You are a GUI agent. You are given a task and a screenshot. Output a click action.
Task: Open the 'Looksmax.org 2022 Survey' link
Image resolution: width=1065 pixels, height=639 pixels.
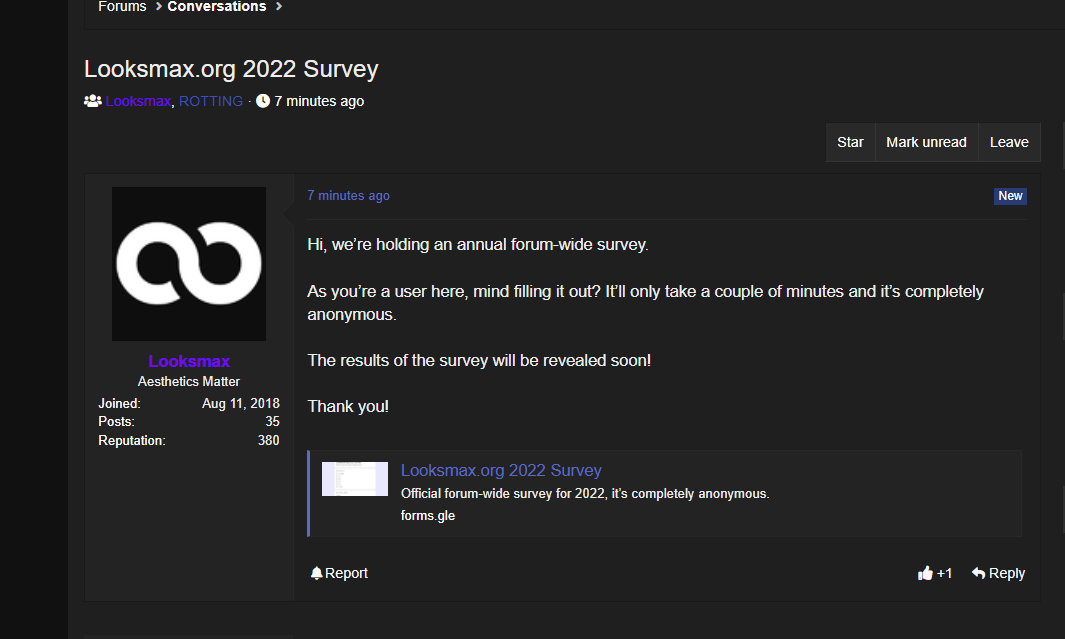(501, 471)
